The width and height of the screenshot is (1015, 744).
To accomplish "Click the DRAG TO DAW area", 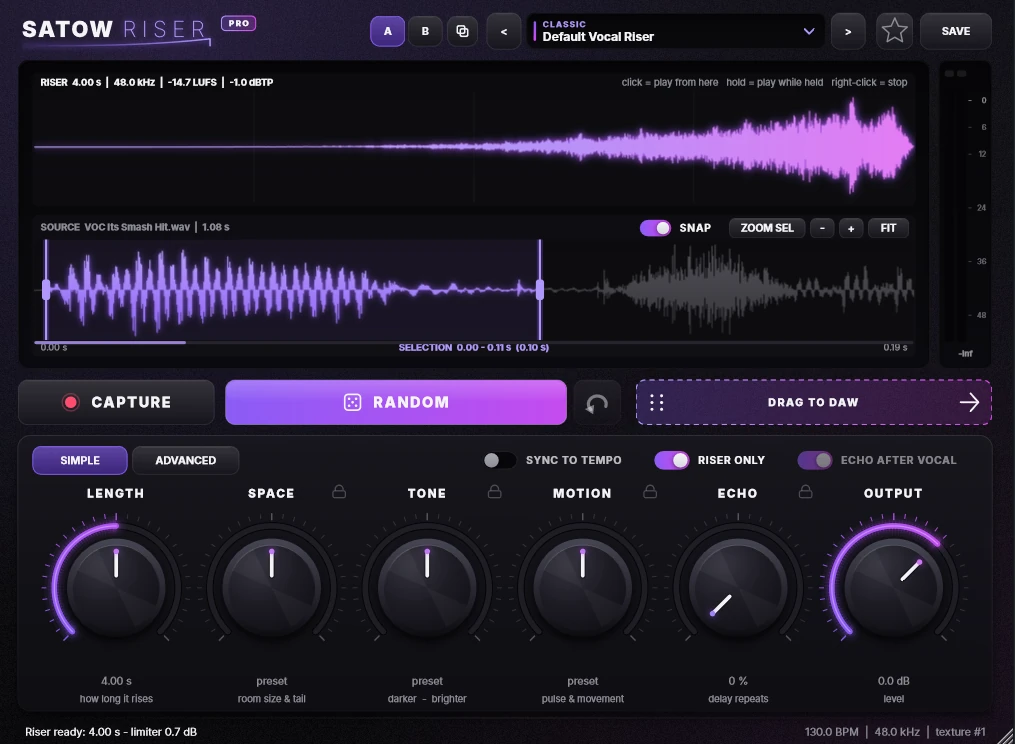I will 813,402.
